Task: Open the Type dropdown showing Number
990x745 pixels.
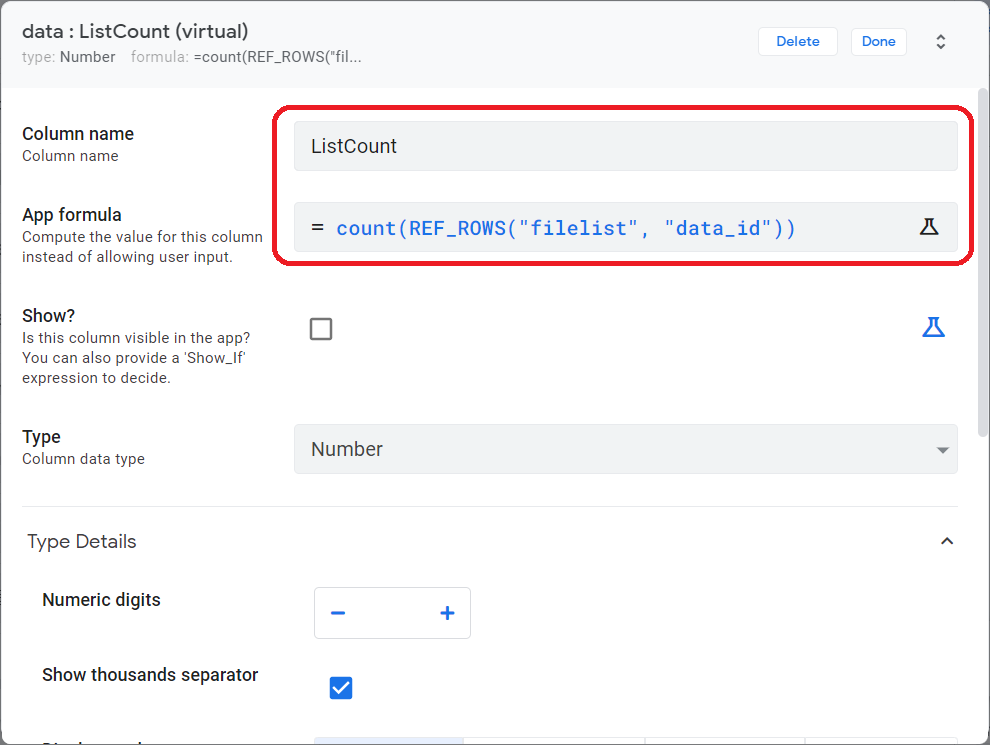Action: [x=626, y=449]
